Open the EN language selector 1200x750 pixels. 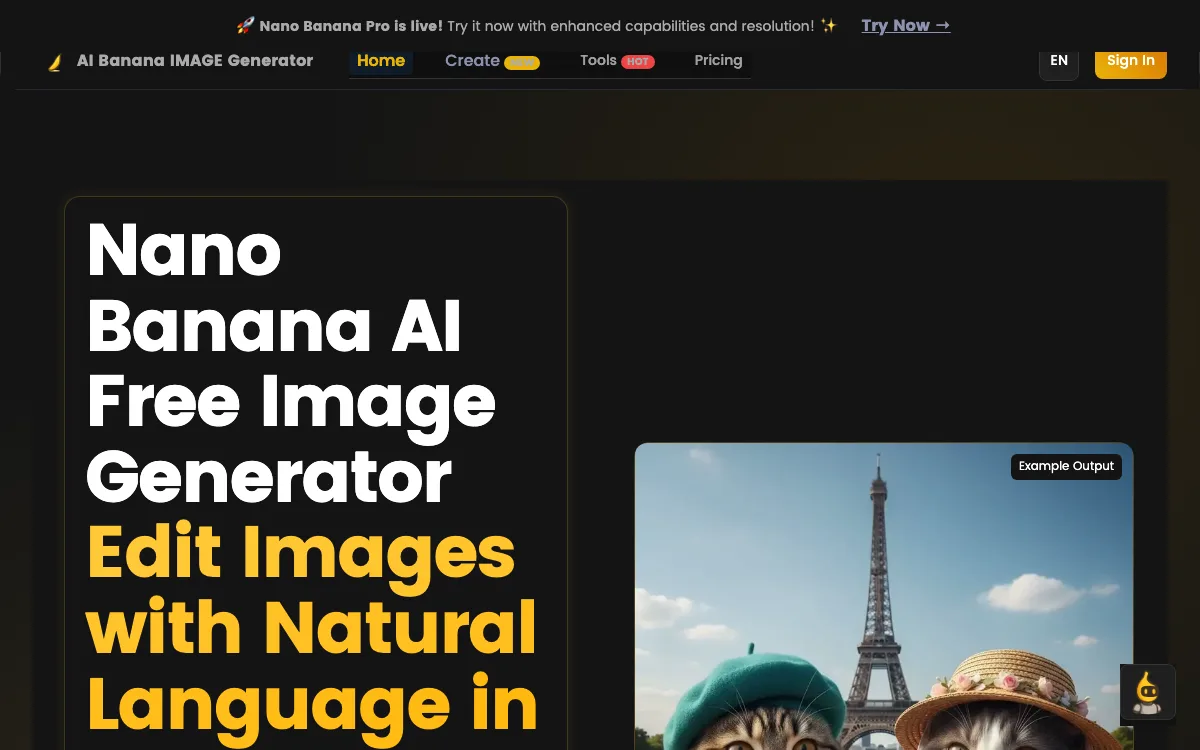tap(1059, 61)
